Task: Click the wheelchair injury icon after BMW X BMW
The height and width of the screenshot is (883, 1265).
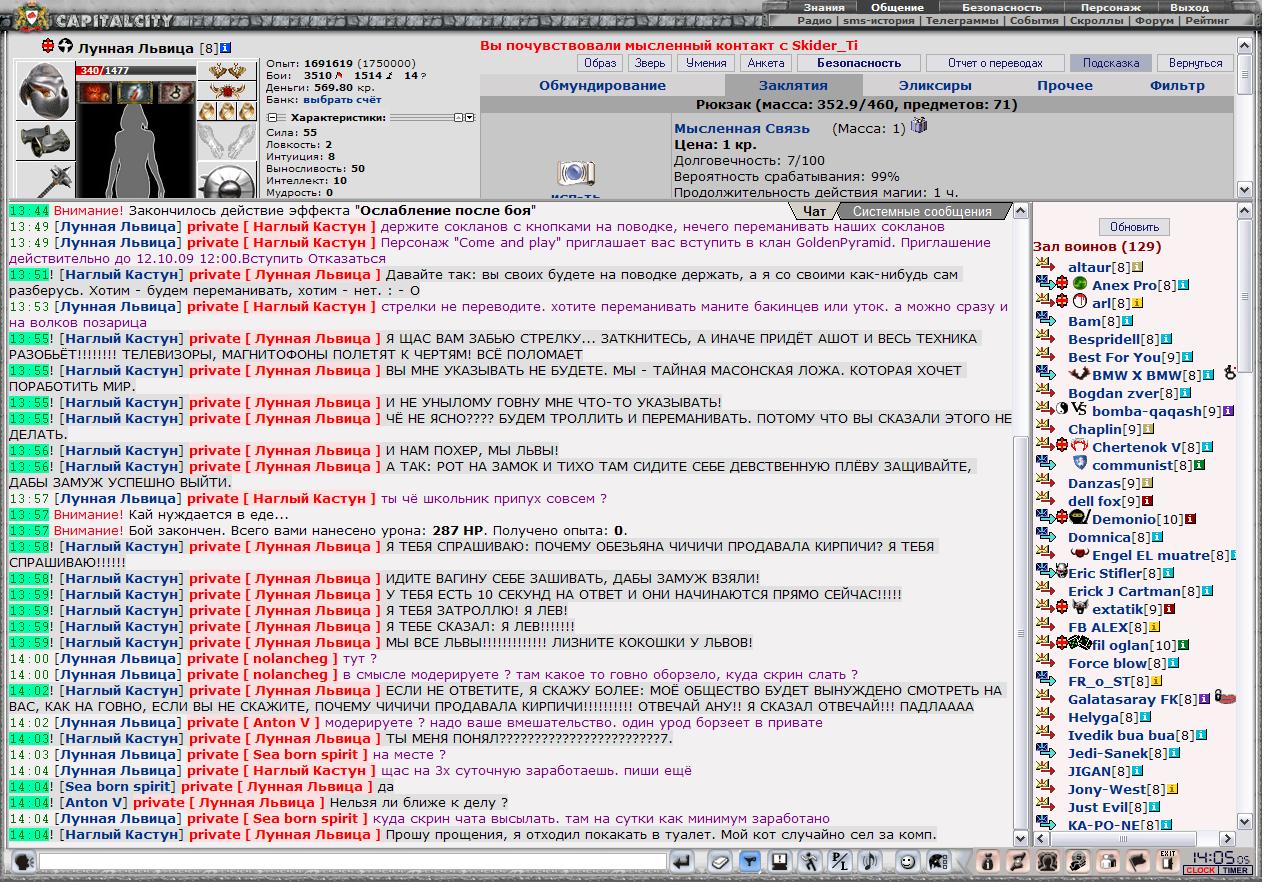Action: (x=1230, y=374)
